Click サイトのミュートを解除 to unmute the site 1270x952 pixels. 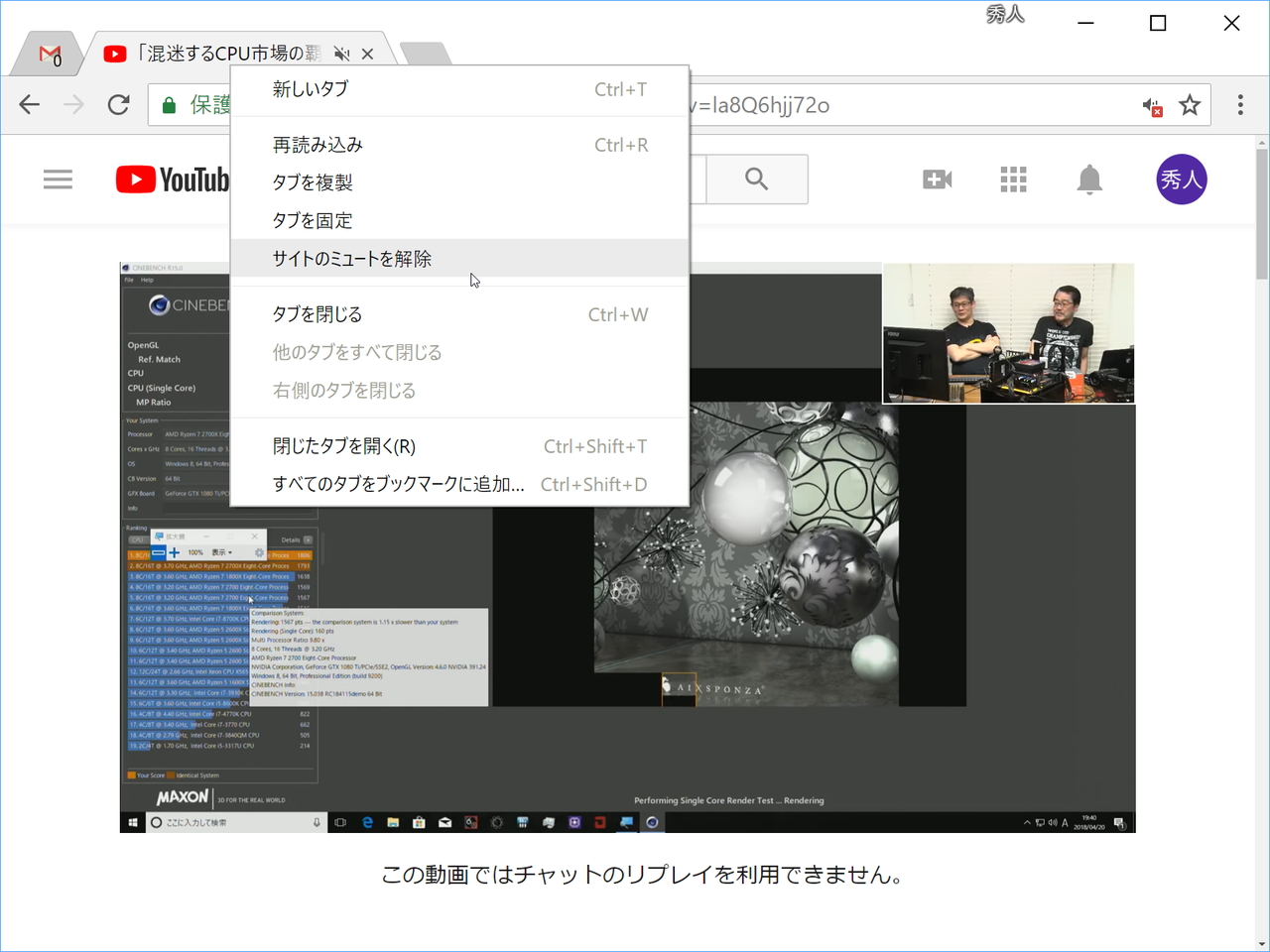459,258
